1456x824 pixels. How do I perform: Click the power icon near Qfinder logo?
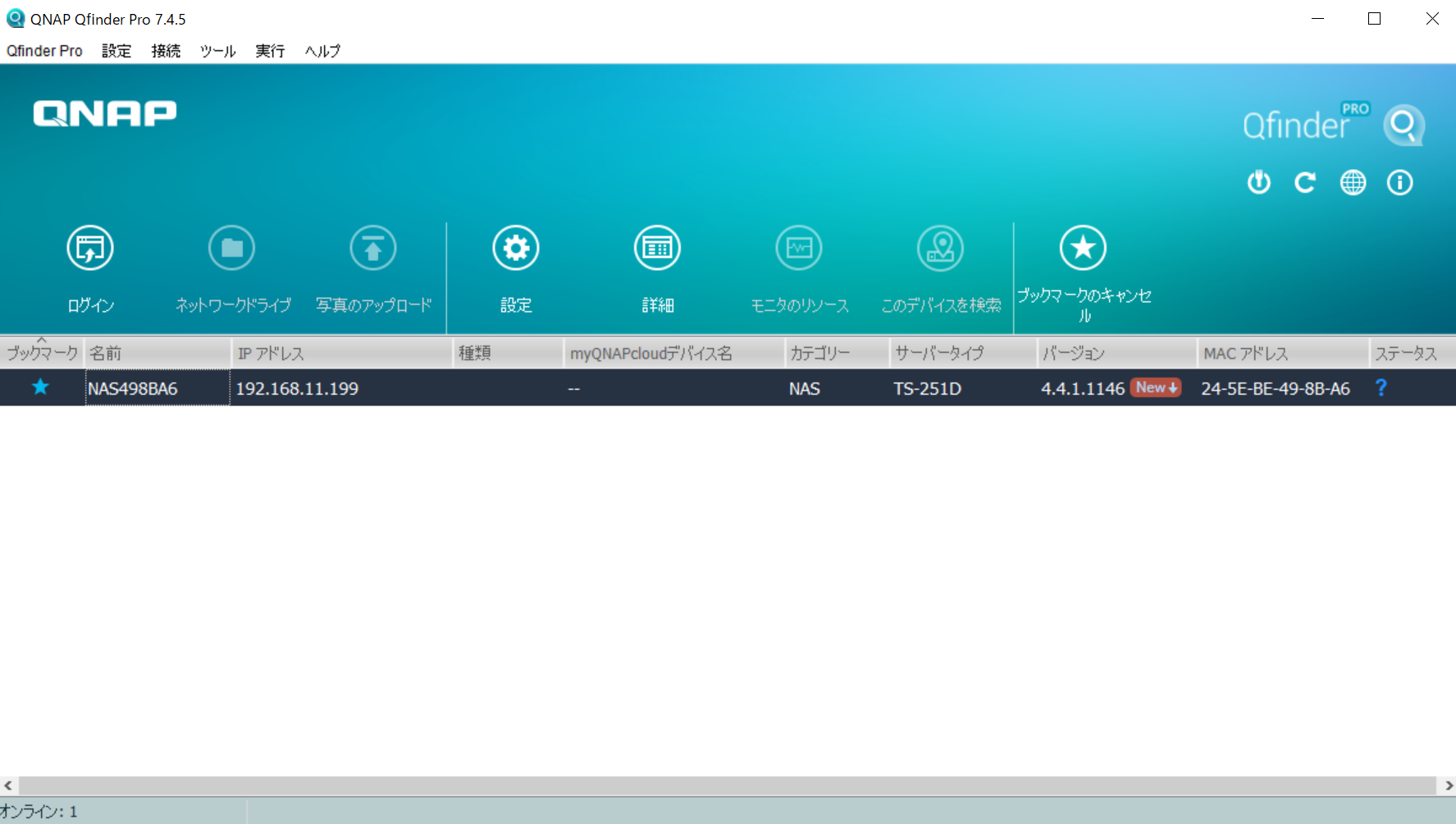(x=1258, y=182)
